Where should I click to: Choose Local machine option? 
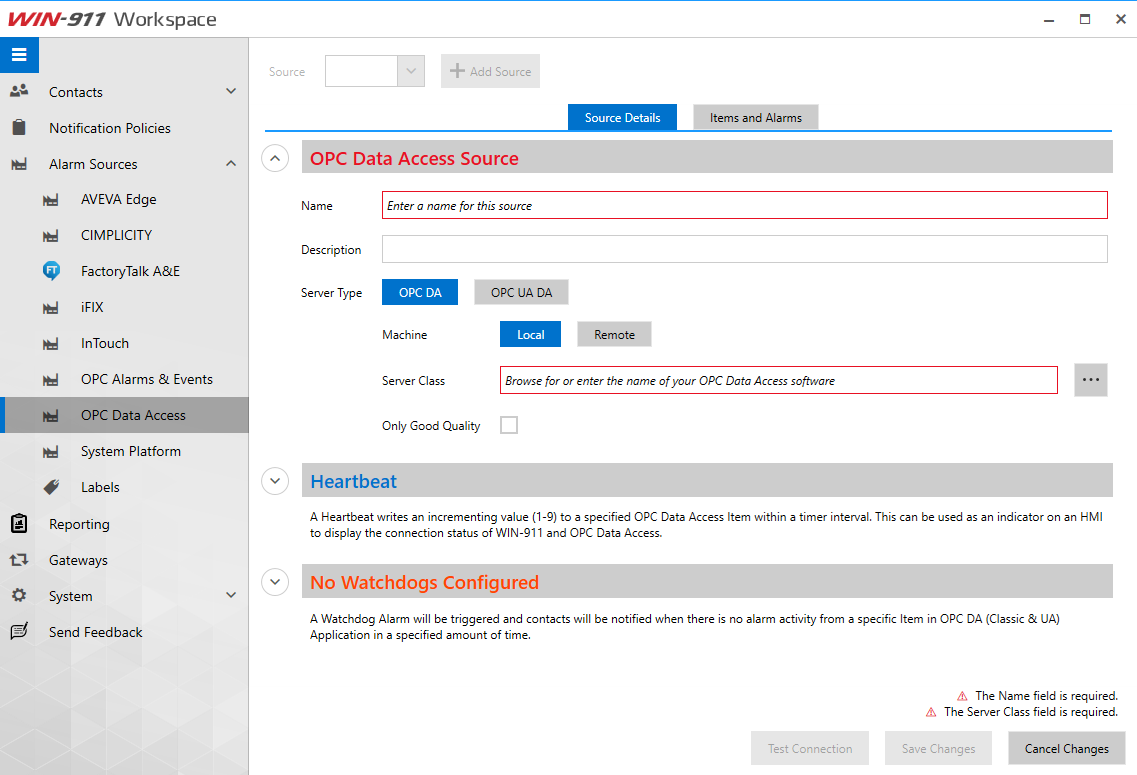click(530, 334)
